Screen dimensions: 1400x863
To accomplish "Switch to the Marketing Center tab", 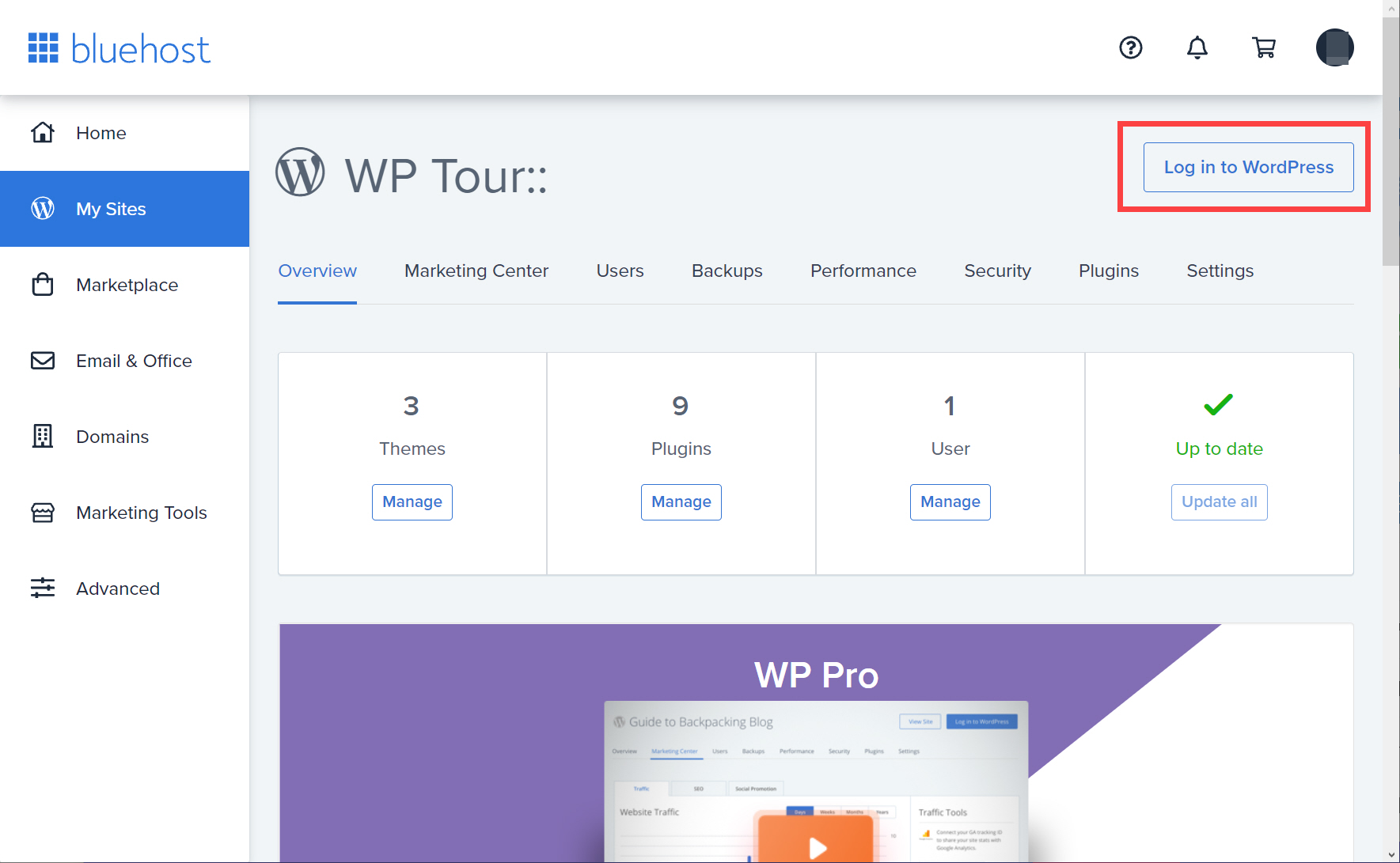I will pyautogui.click(x=476, y=271).
